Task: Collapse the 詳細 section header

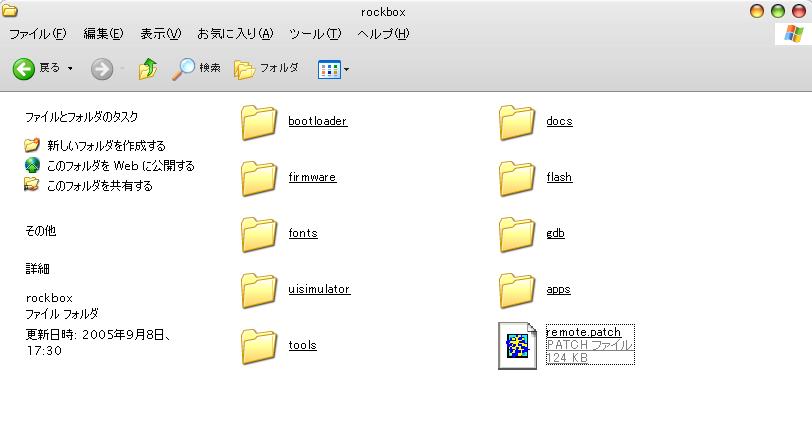Action: tap(37, 269)
